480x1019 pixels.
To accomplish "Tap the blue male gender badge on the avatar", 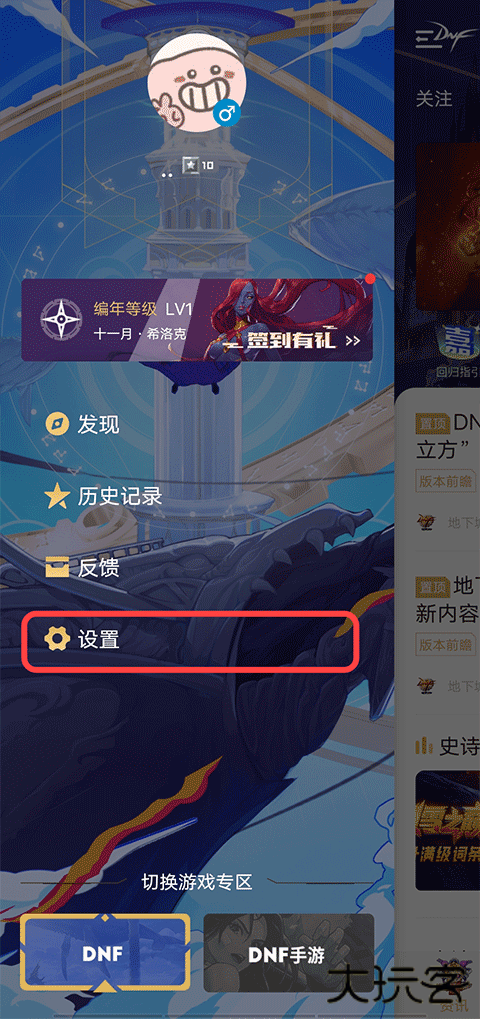I will click(x=227, y=115).
